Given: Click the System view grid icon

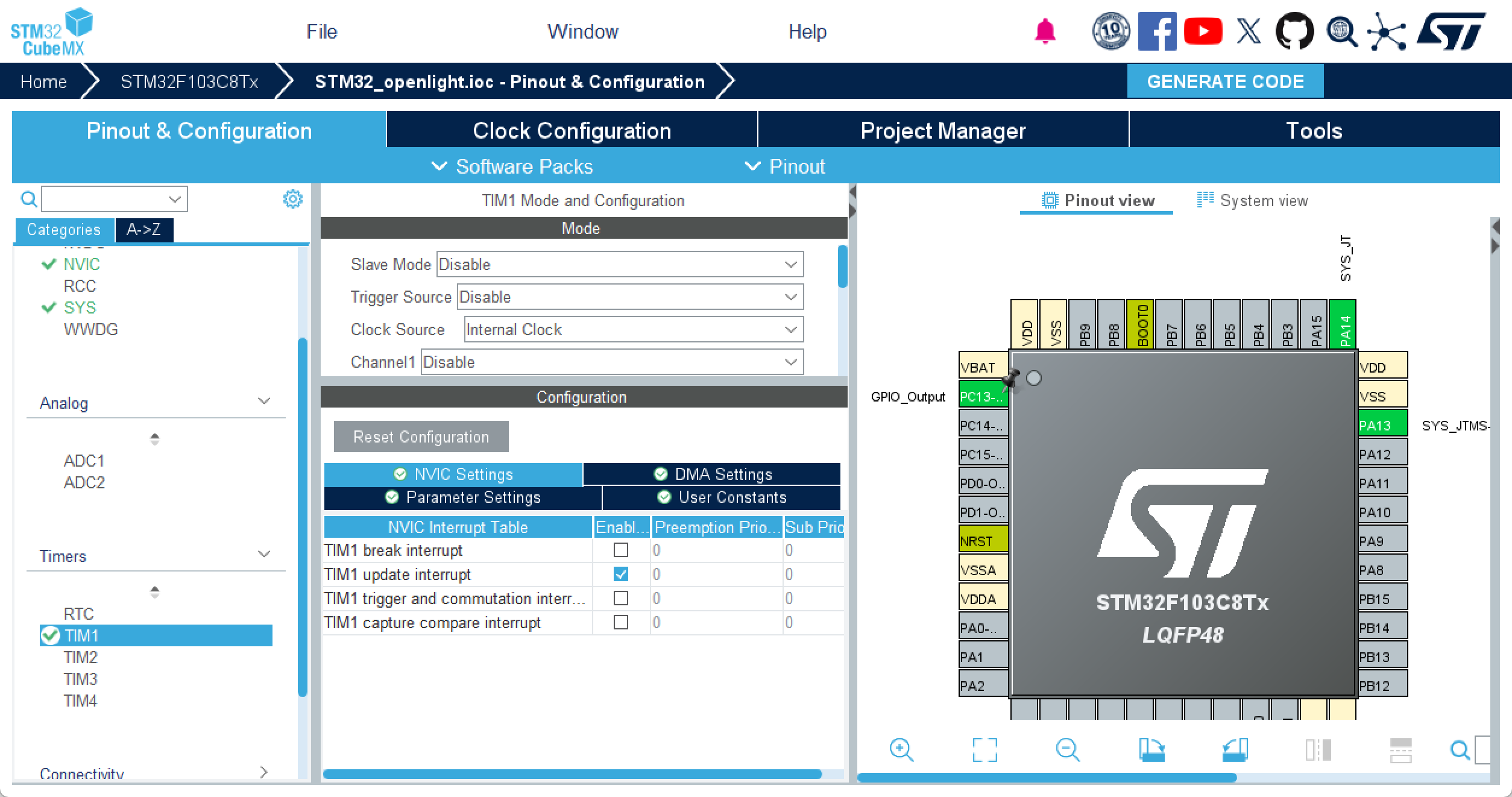Looking at the screenshot, I should (1205, 200).
